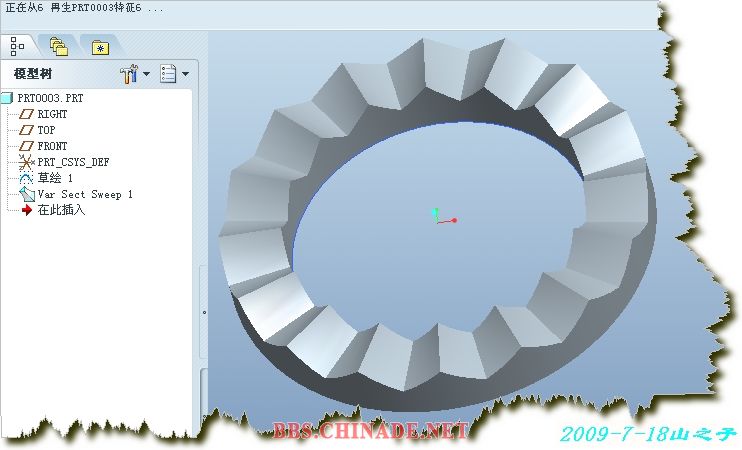Open the Favorites navigator tab
Viewport: 742px width, 450px height.
[x=100, y=46]
